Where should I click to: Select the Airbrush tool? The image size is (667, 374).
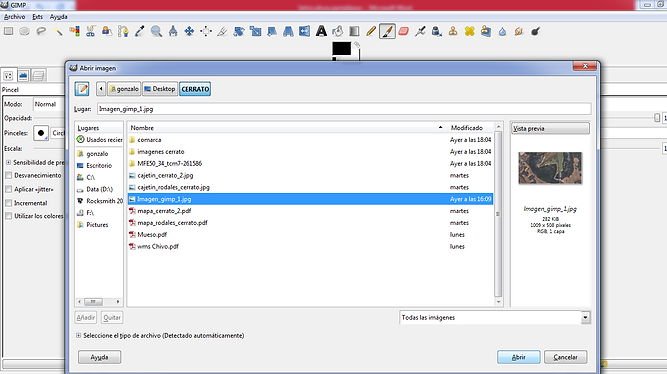[x=420, y=31]
